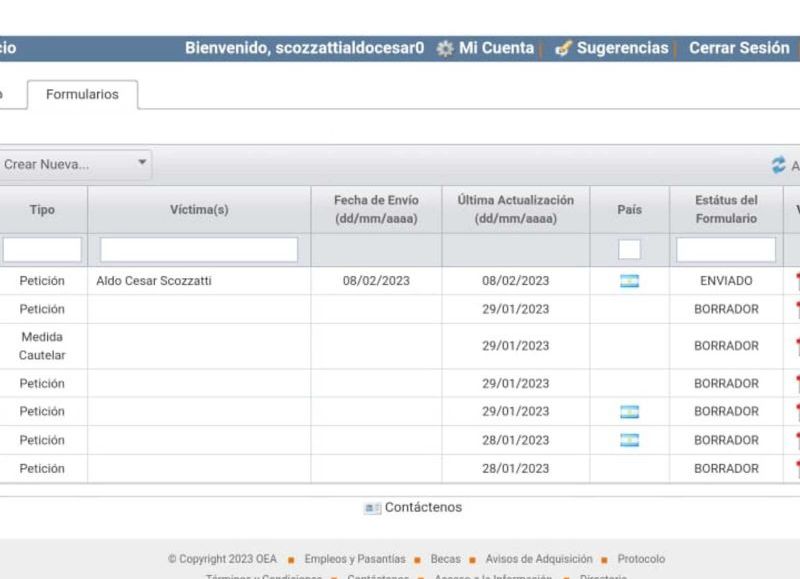Open the Crear Nueva dropdown
Image resolution: width=800 pixels, height=579 pixels.
click(75, 165)
